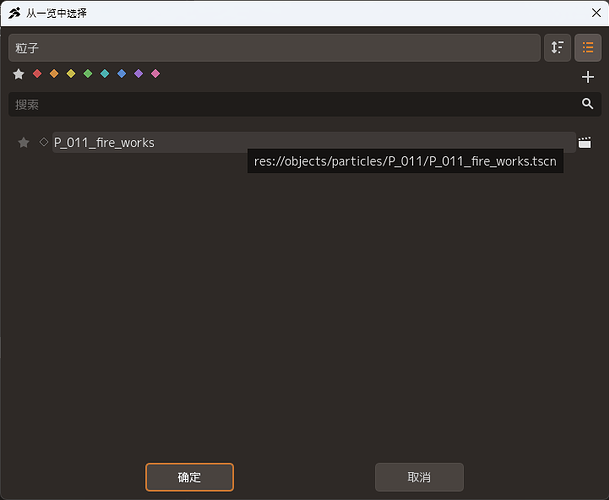Click the sort order icon
The width and height of the screenshot is (609, 500).
pos(557,48)
